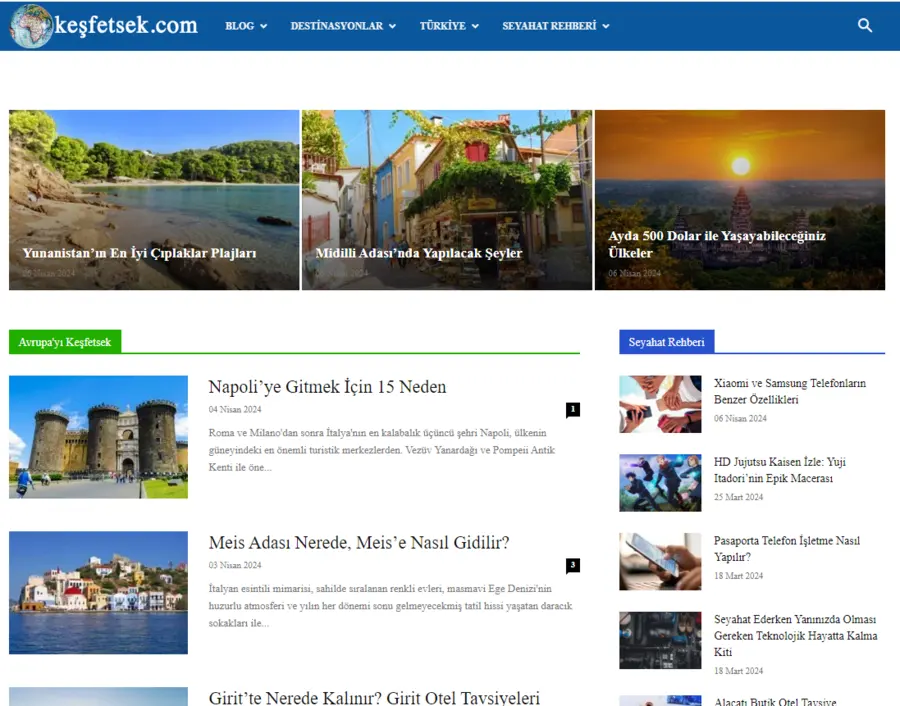Expand the SEYAHAT REHBERİ menu chevron

606,26
